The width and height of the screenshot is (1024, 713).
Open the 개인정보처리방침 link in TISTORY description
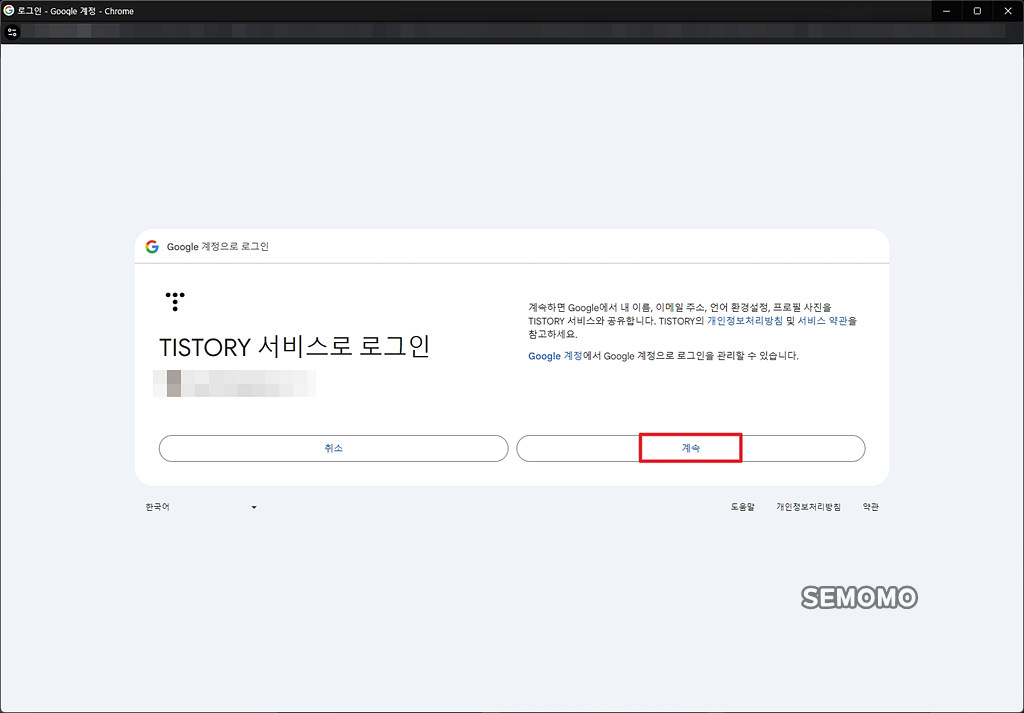[744, 321]
